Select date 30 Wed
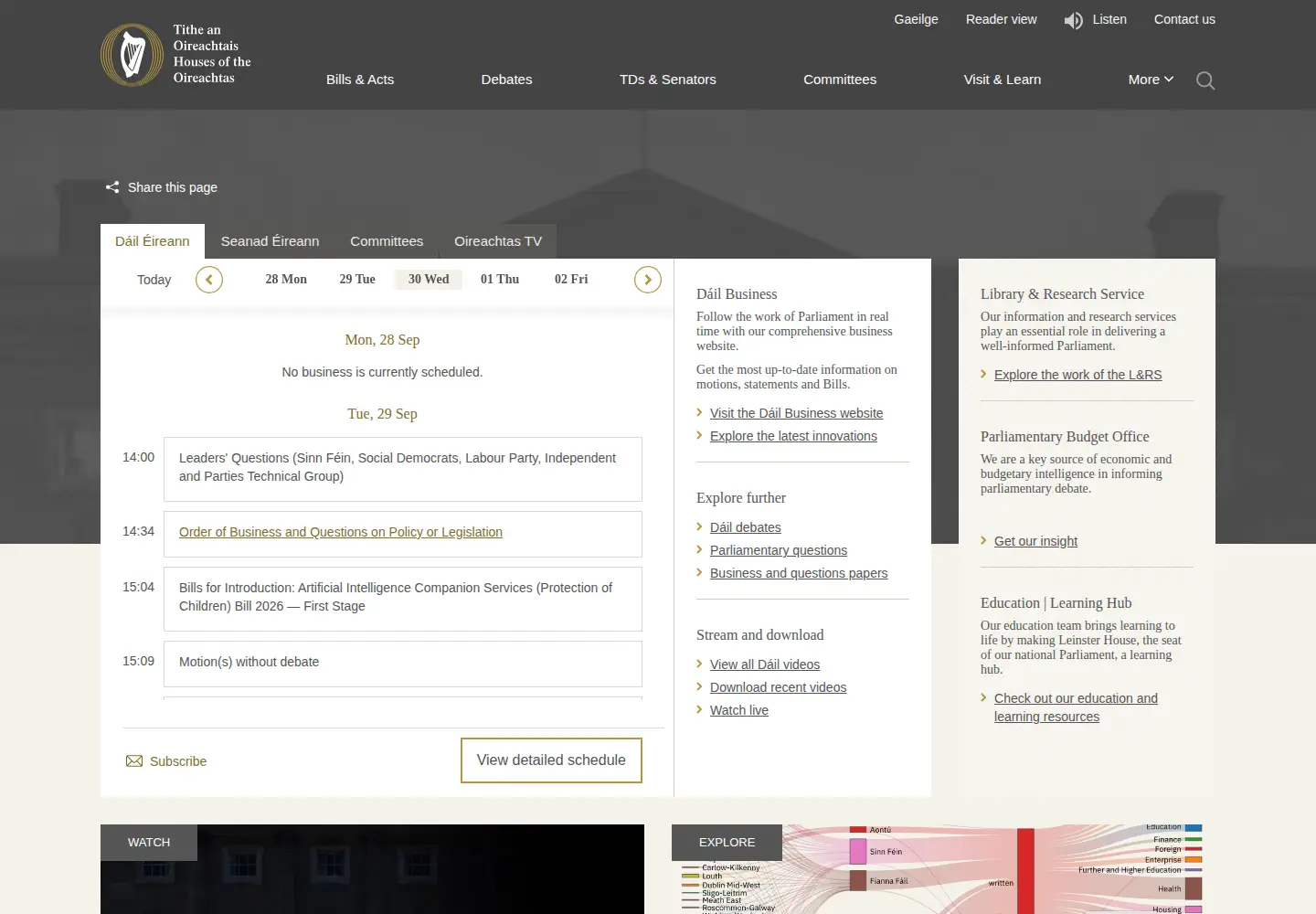1316x914 pixels. pyautogui.click(x=429, y=280)
